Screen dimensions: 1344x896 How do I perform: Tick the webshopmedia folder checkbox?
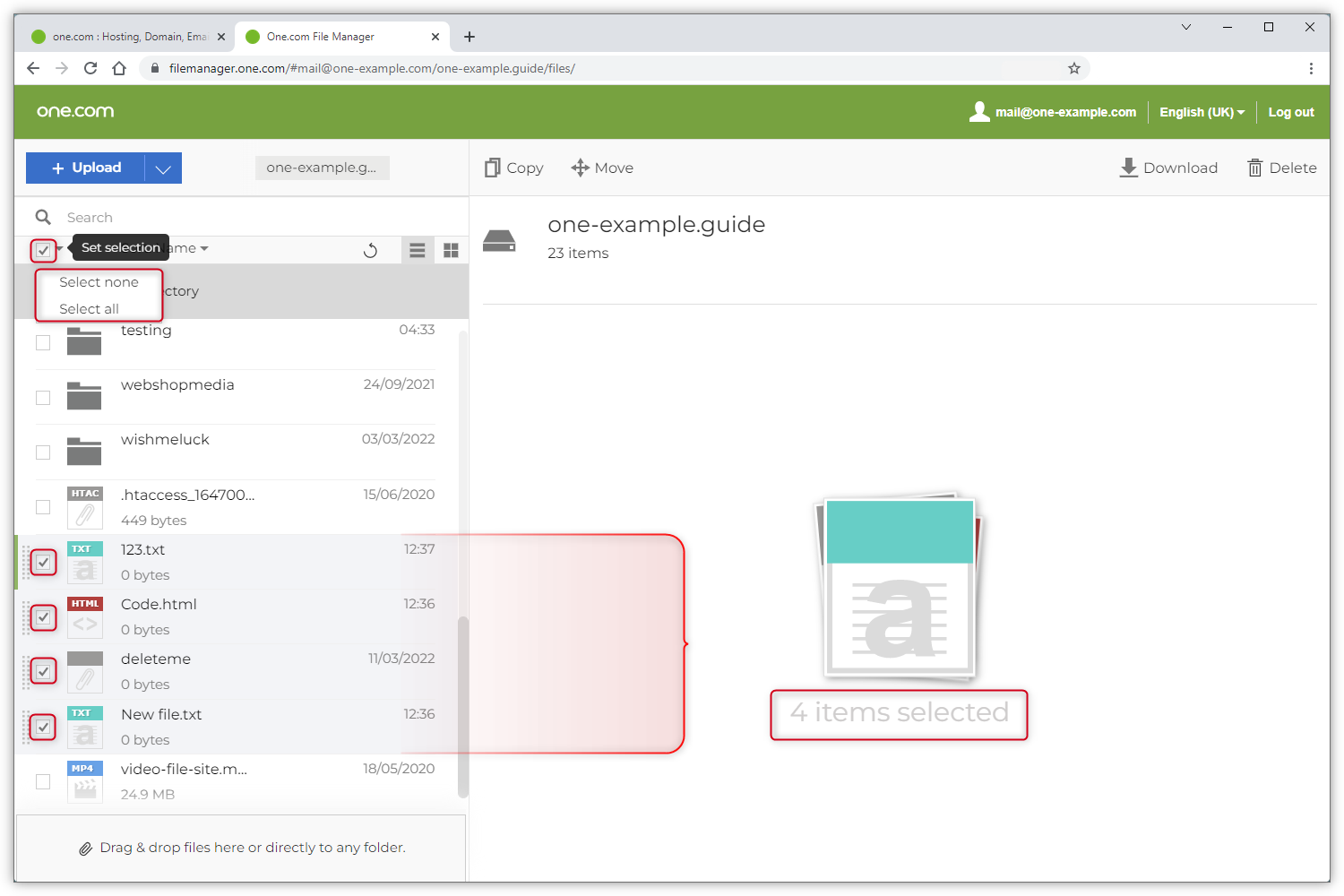(43, 398)
